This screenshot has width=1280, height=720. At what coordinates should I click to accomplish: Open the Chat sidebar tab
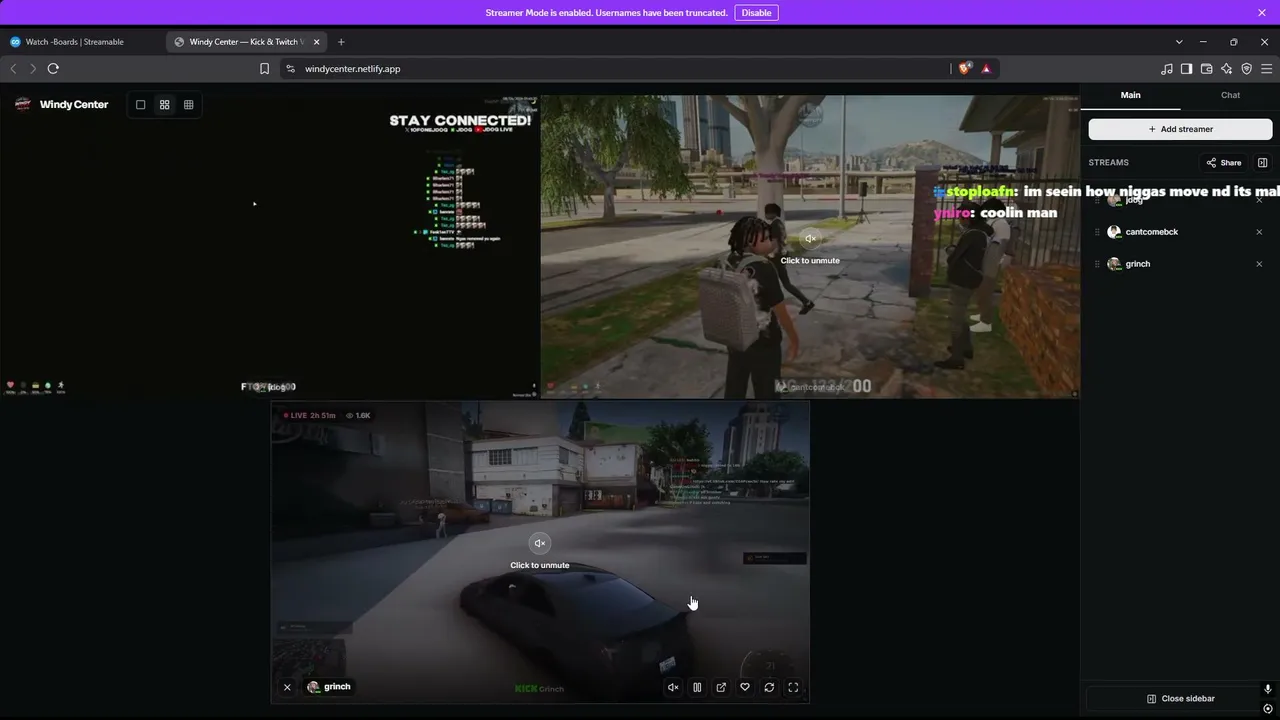tap(1230, 95)
